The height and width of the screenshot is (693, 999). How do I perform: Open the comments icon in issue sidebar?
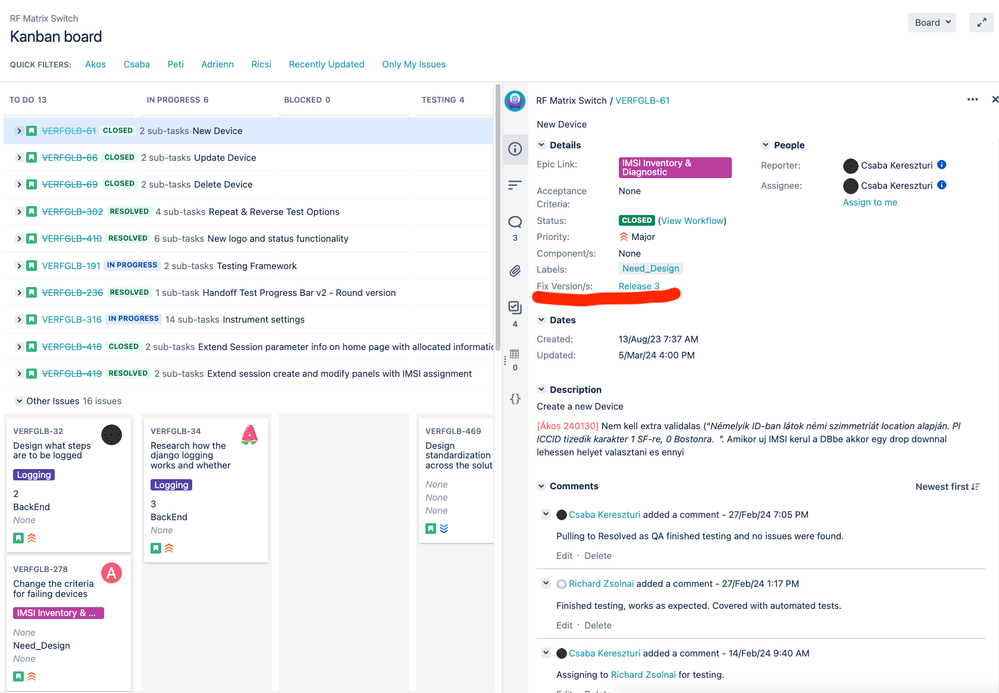coord(515,222)
